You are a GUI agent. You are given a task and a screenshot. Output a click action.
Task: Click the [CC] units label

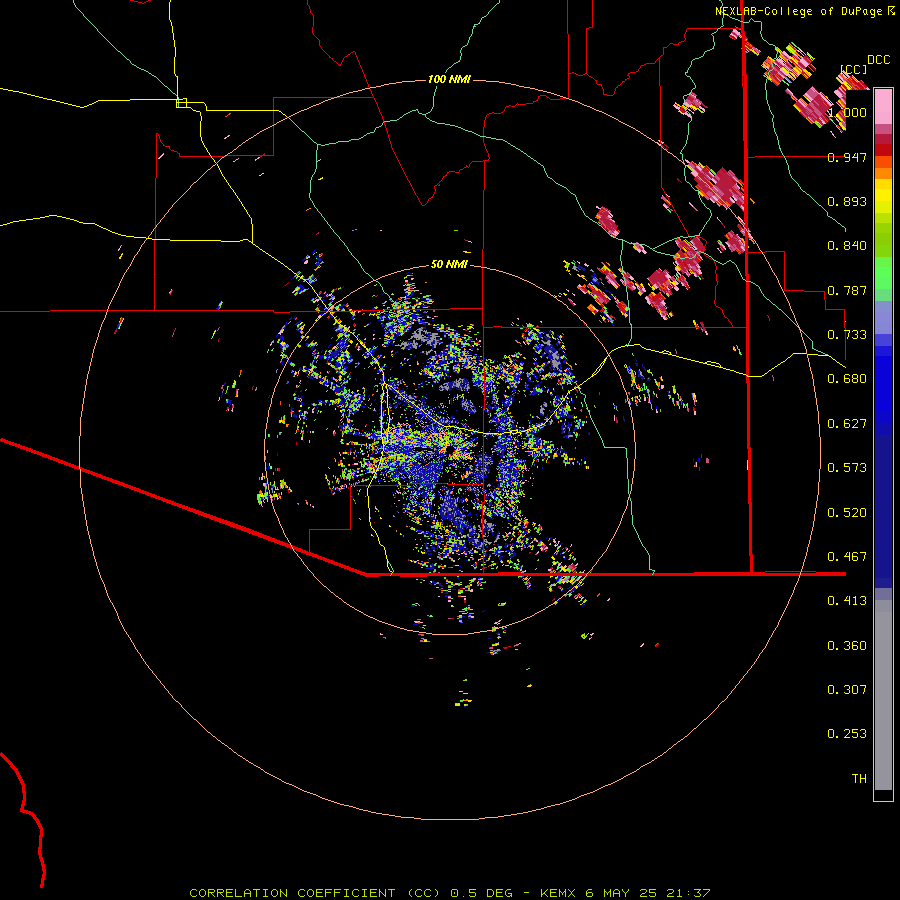[x=854, y=69]
